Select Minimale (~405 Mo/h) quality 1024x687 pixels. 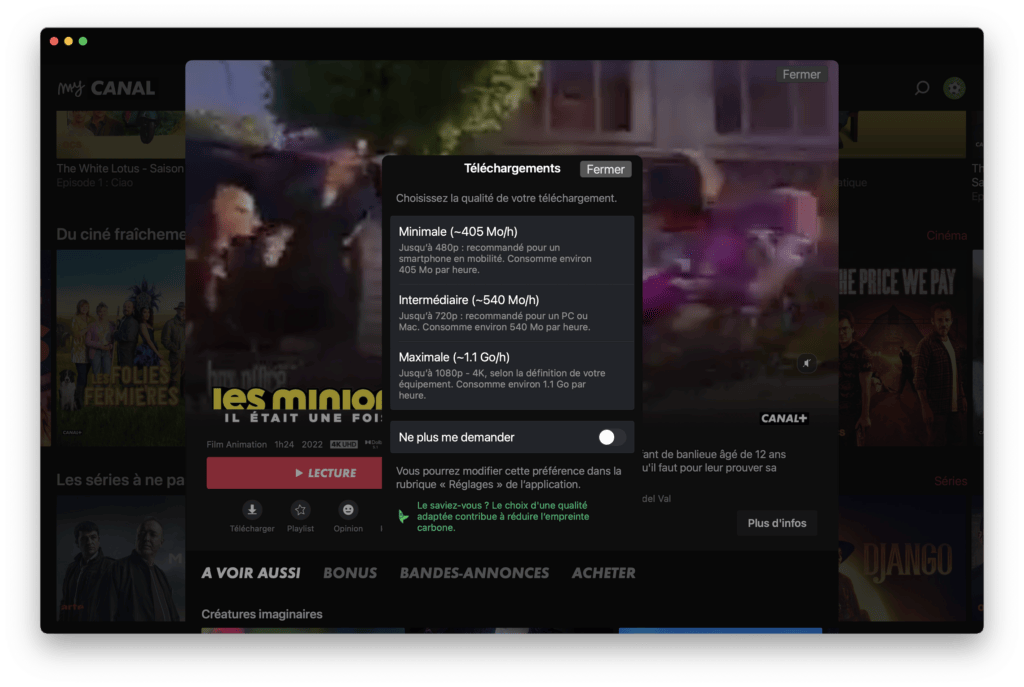tap(512, 250)
